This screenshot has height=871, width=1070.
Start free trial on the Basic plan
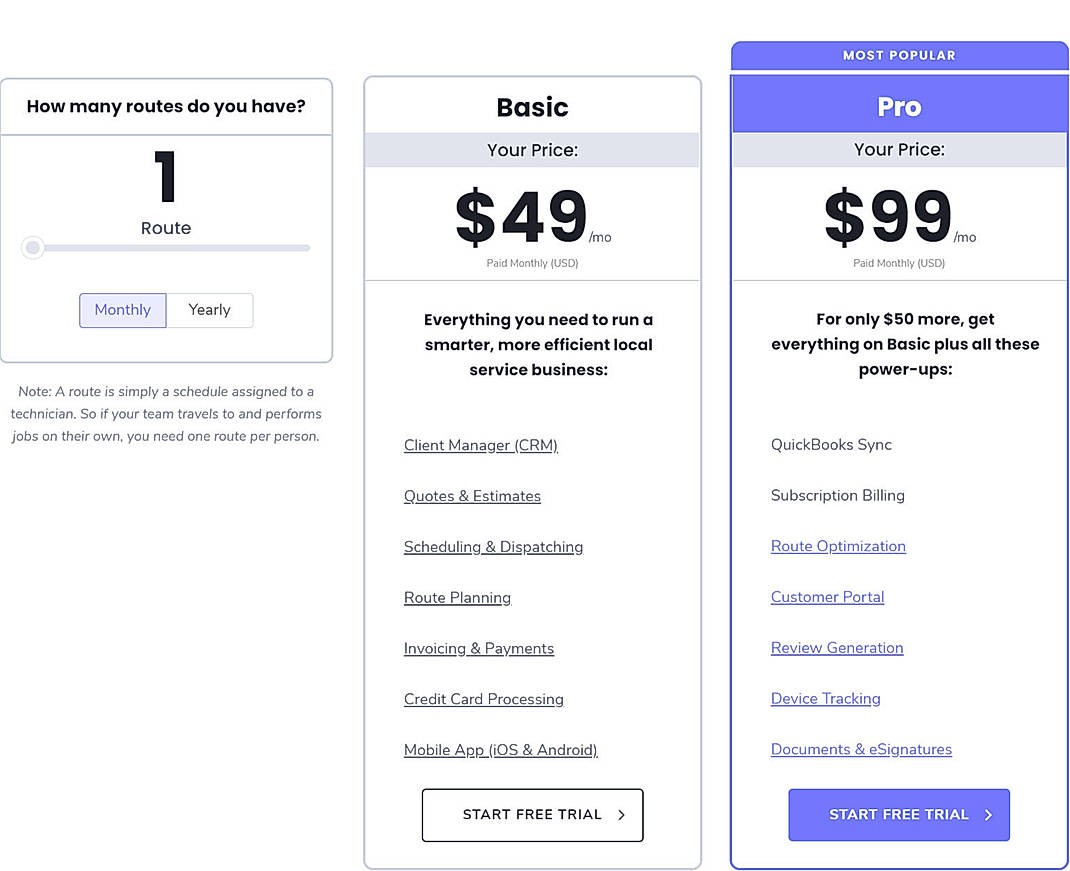[x=532, y=815]
